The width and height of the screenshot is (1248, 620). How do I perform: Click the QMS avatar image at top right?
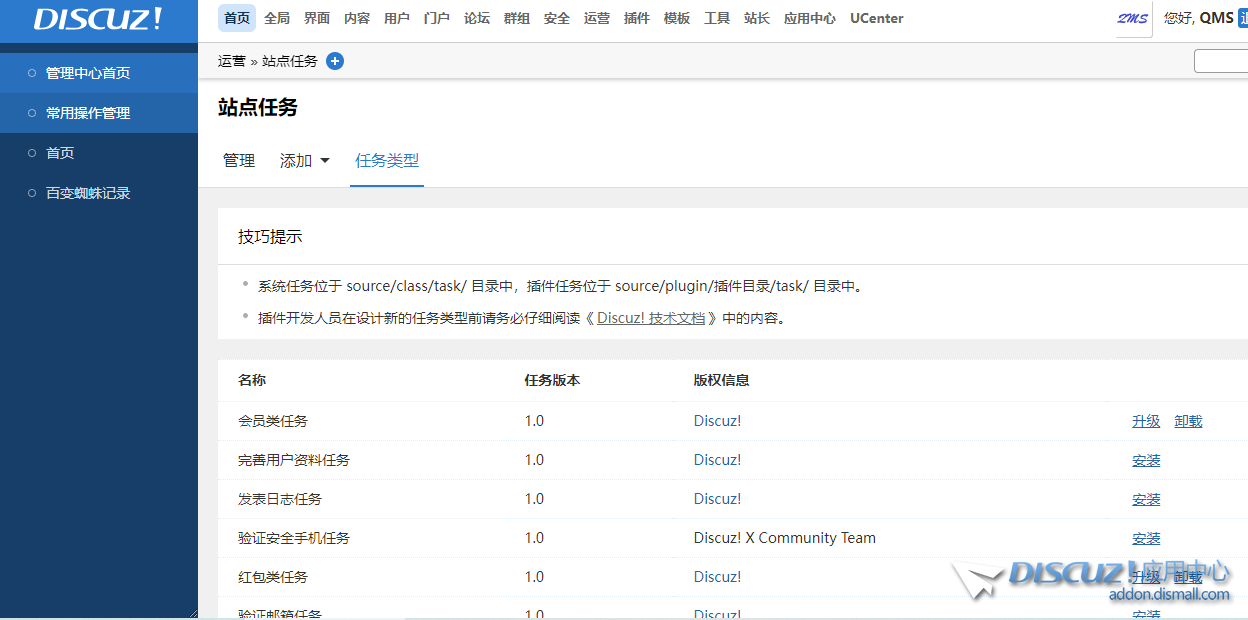click(1132, 19)
